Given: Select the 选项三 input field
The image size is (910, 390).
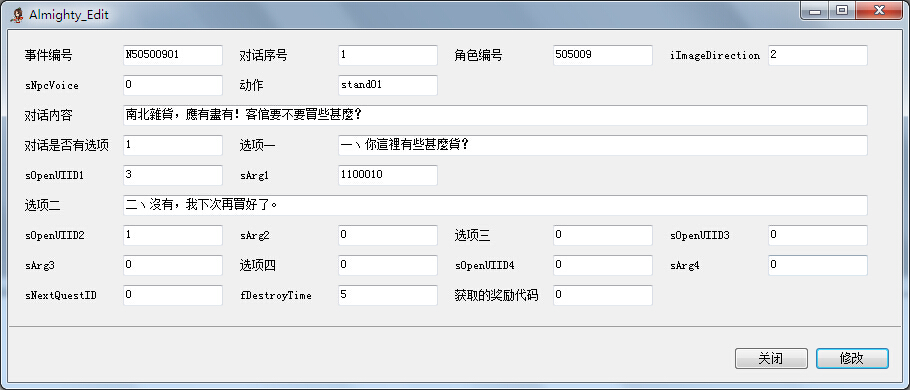Looking at the screenshot, I should (603, 235).
